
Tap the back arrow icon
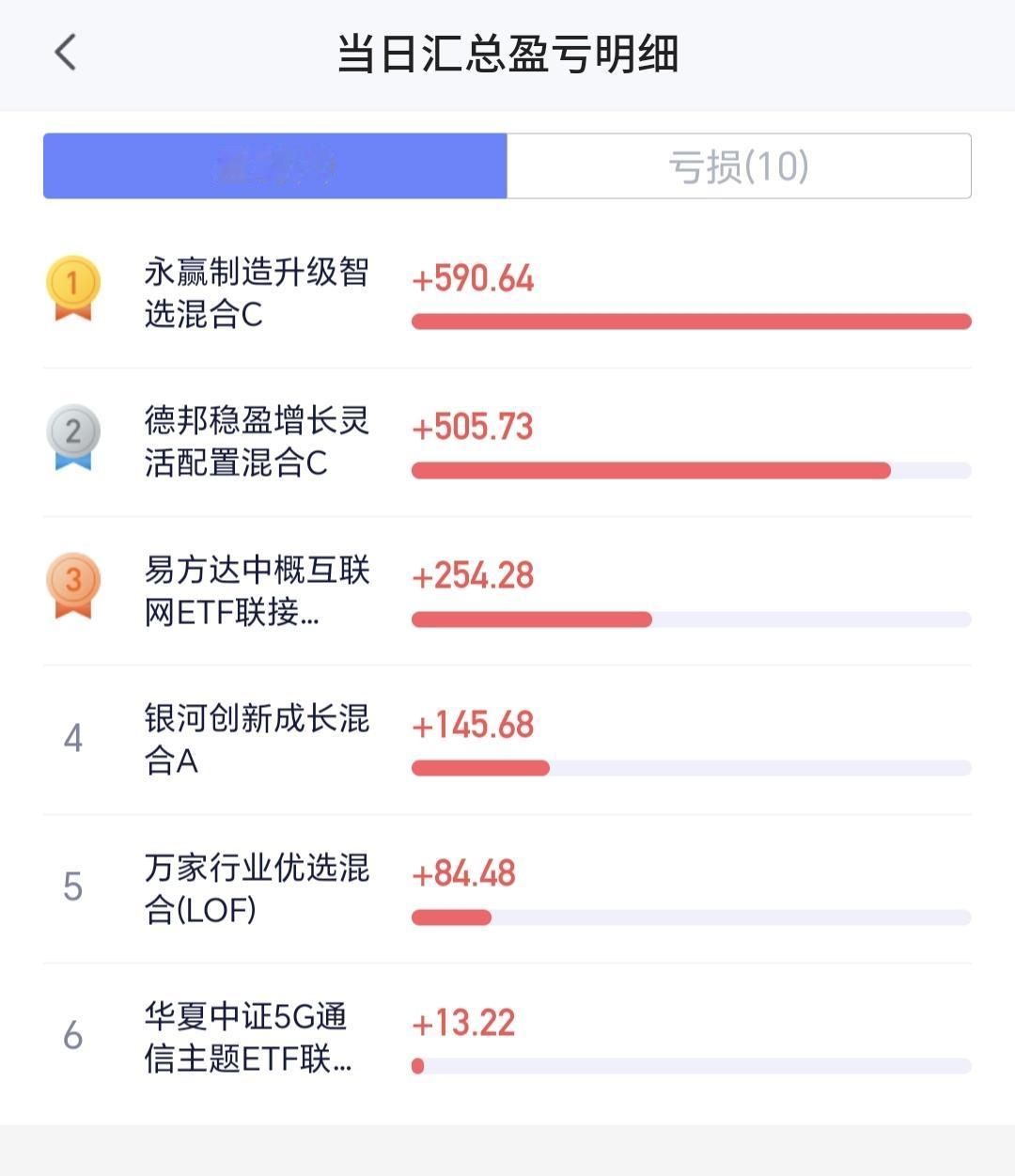click(x=65, y=53)
